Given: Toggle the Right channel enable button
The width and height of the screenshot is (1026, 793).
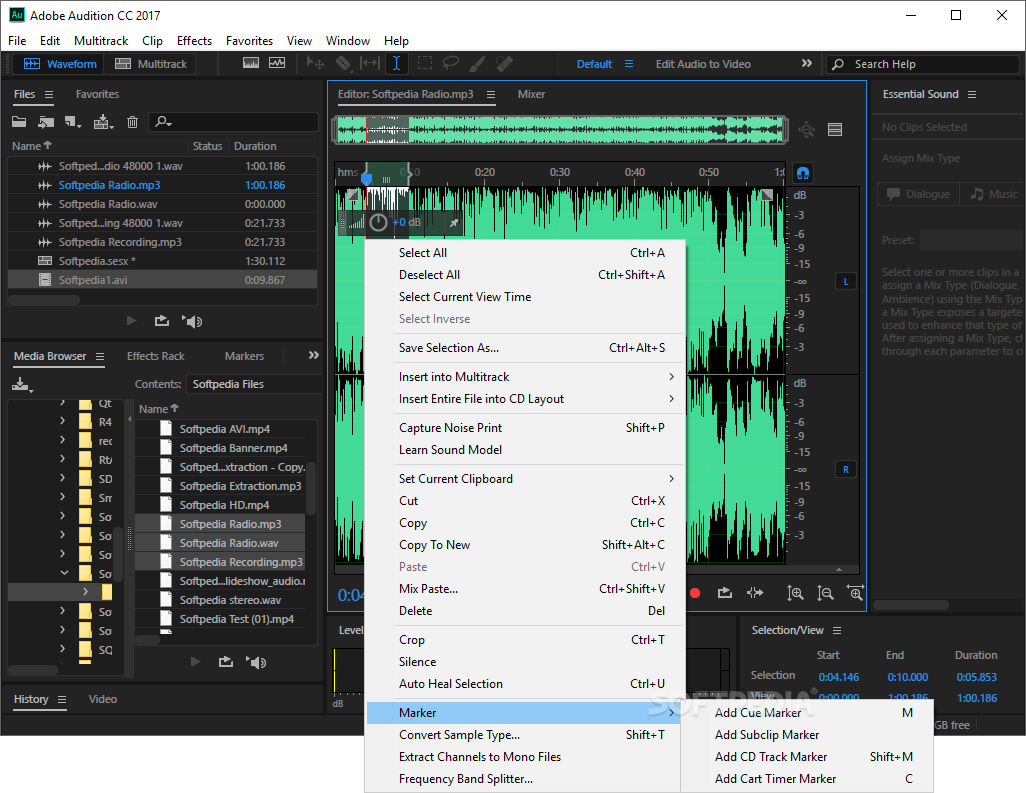Looking at the screenshot, I should tap(845, 469).
